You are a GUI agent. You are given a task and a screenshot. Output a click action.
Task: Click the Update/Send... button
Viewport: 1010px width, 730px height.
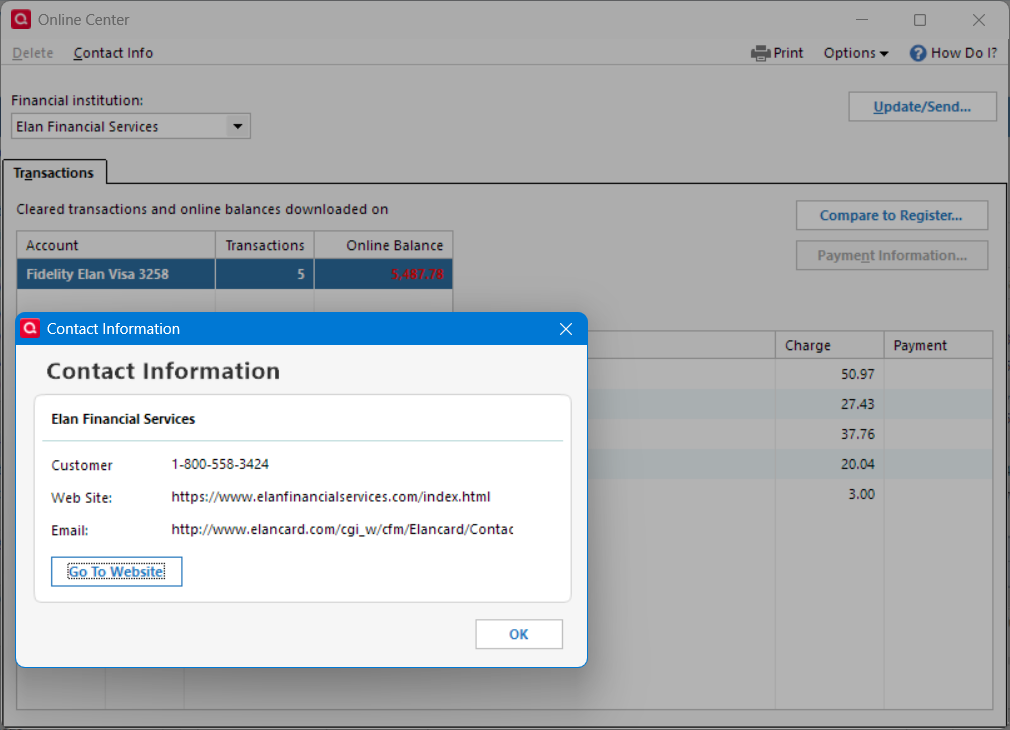click(922, 107)
